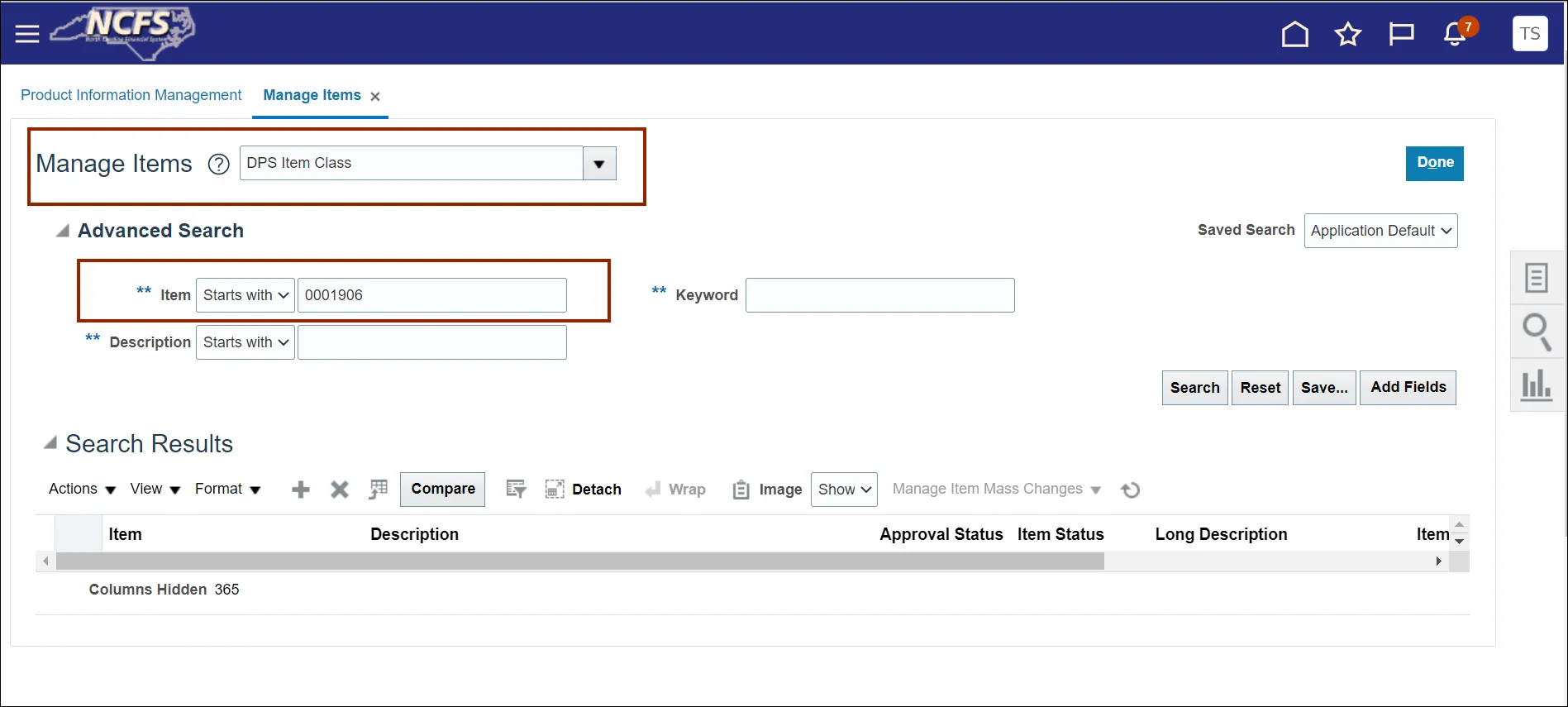The image size is (1568, 707).
Task: Open the DPS Item Class dropdown
Action: pos(599,164)
